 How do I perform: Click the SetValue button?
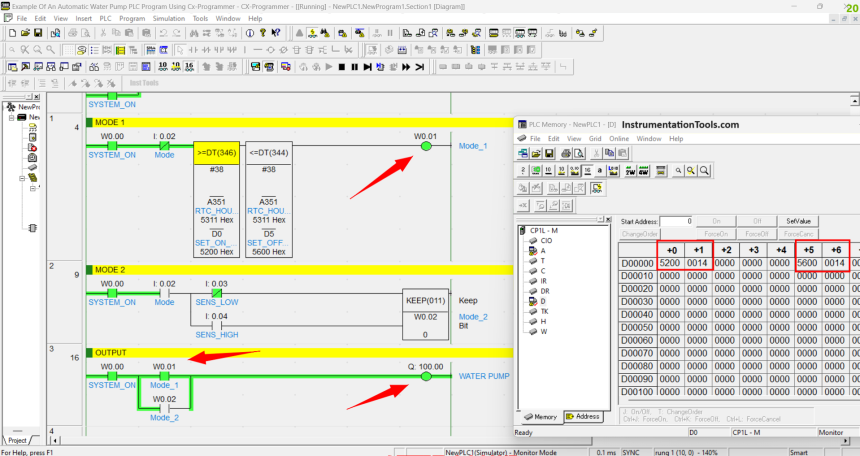[798, 221]
